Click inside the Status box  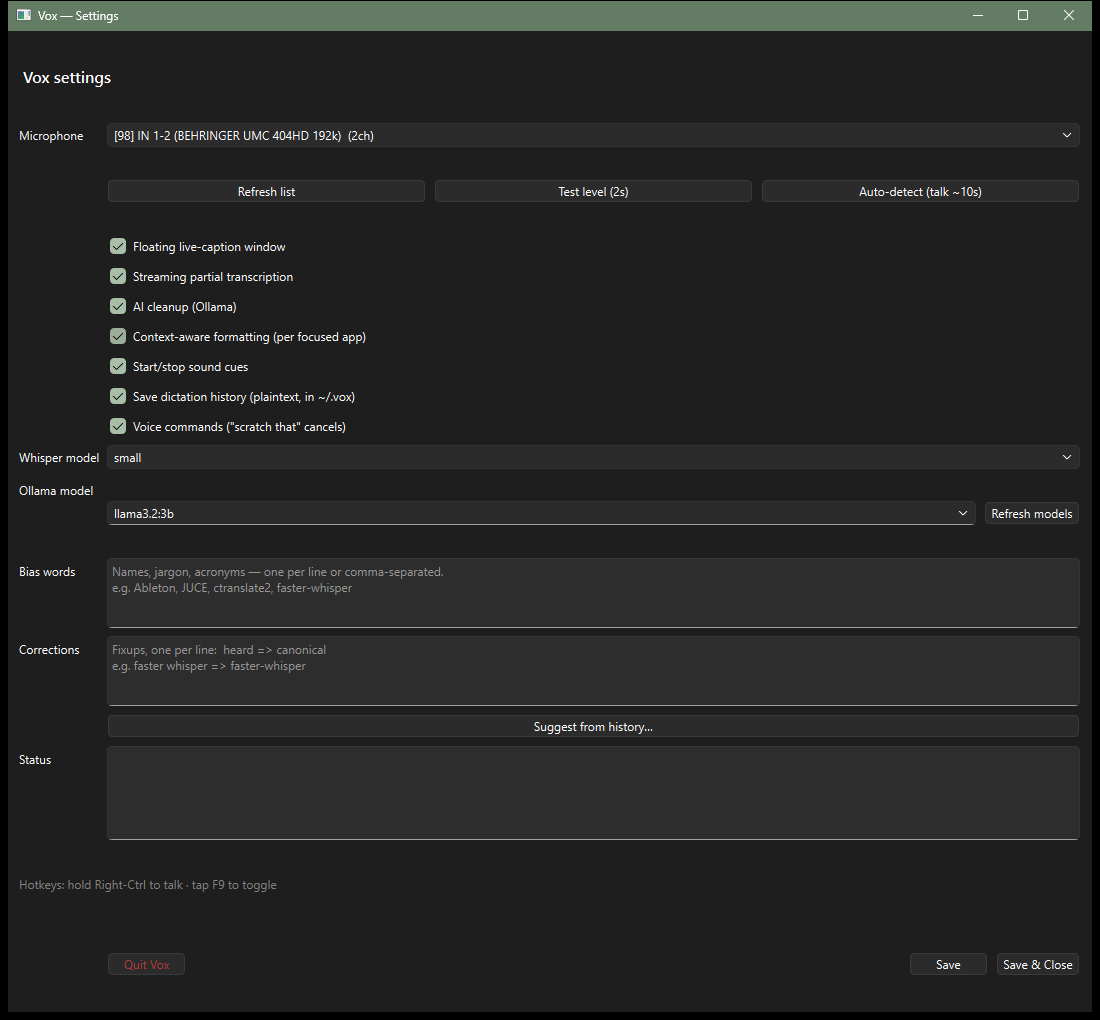point(593,793)
